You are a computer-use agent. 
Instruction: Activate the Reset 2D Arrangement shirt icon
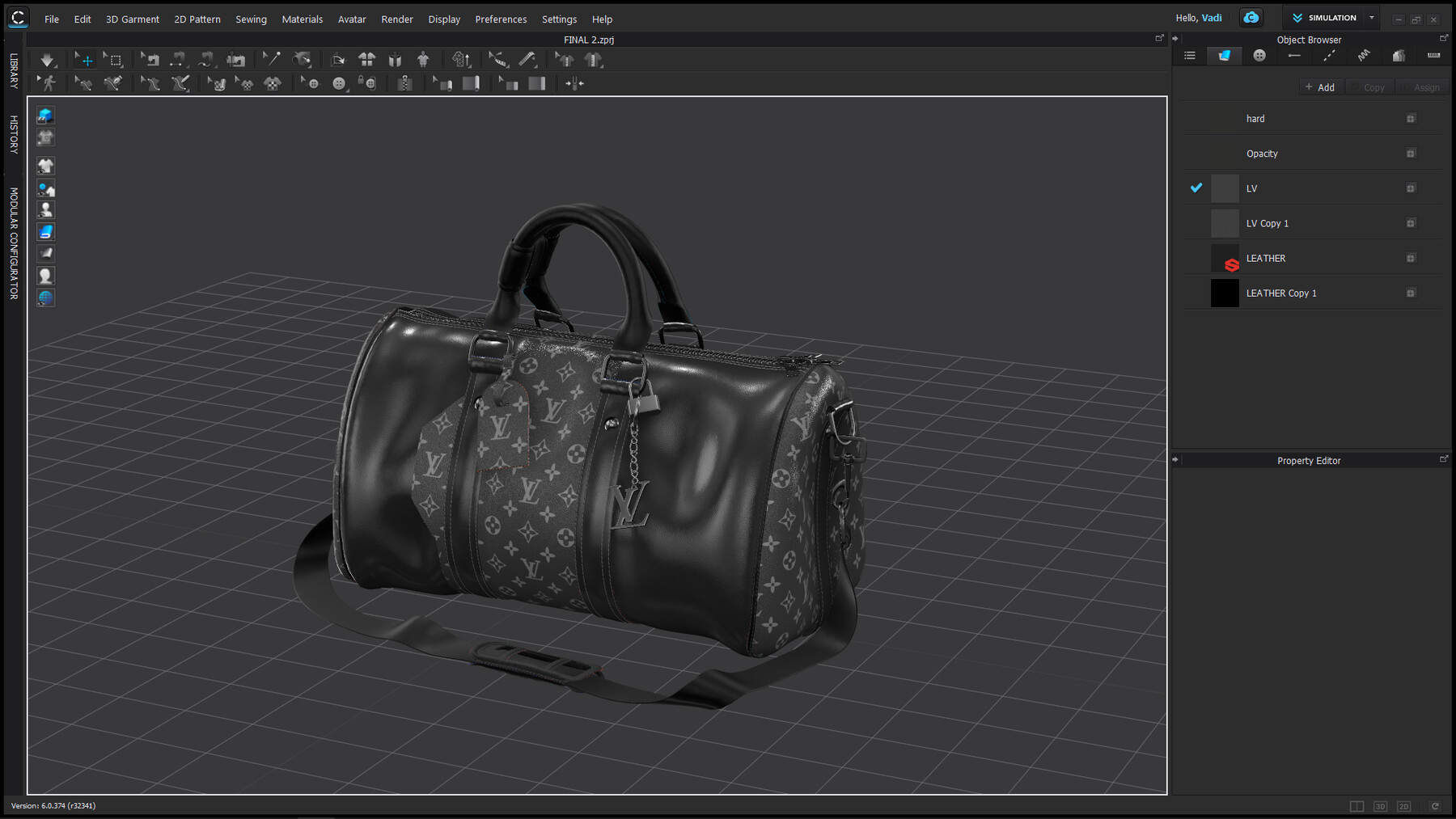coord(366,59)
